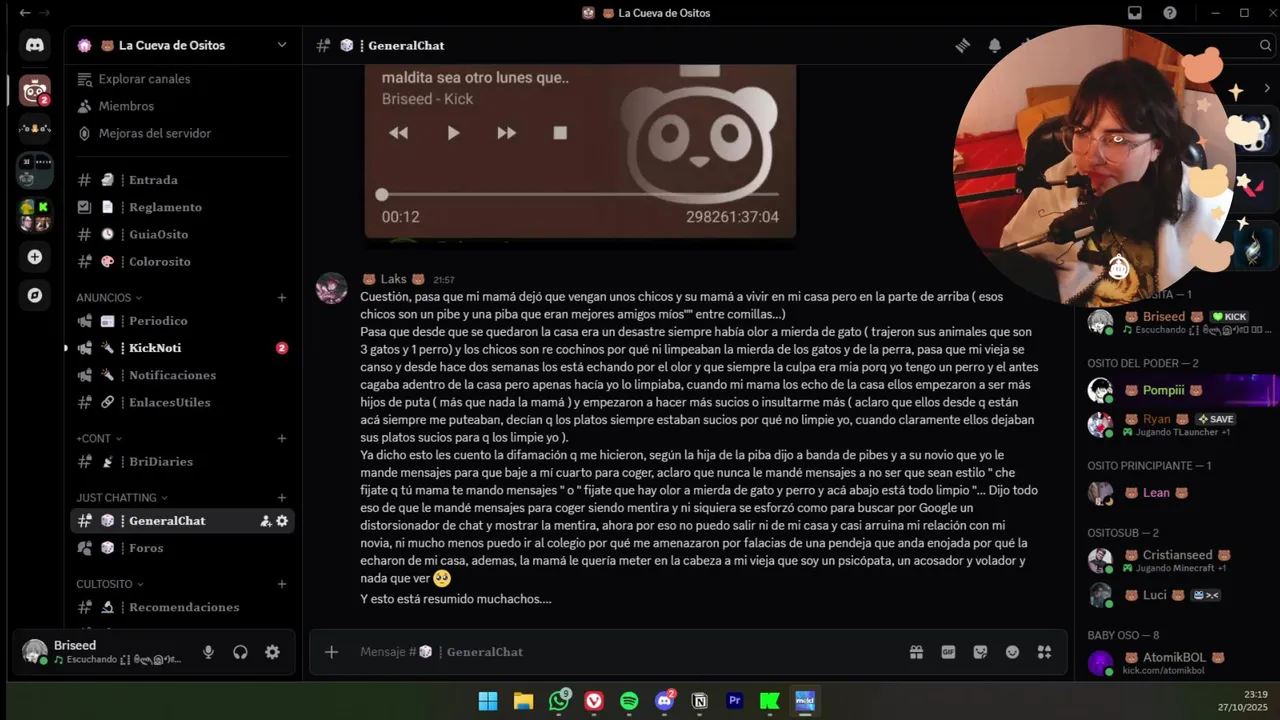Open the Periodico announcement channel

pyautogui.click(x=182, y=321)
